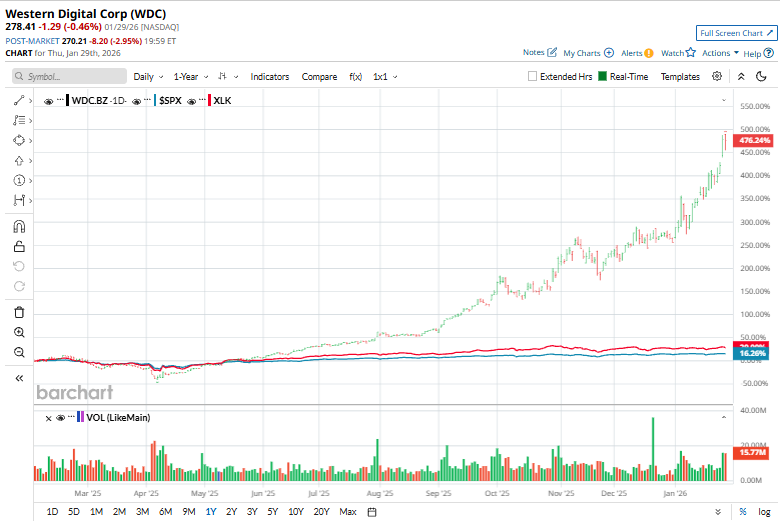Screen dimensions: 780x526
Task: Select the measure range tool
Action: pyautogui.click(x=19, y=200)
